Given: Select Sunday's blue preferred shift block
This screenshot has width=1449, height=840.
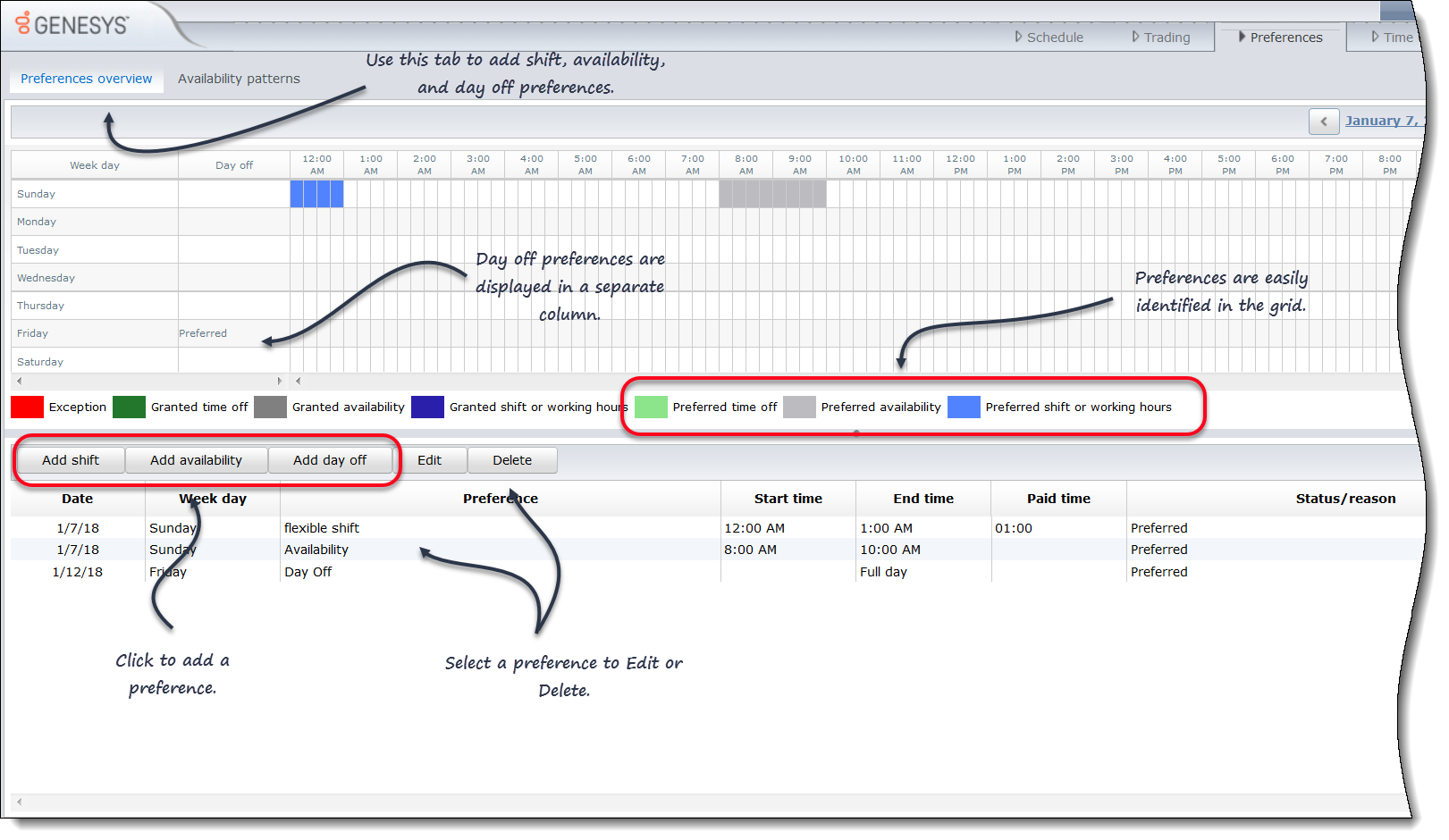Looking at the screenshot, I should click(316, 194).
